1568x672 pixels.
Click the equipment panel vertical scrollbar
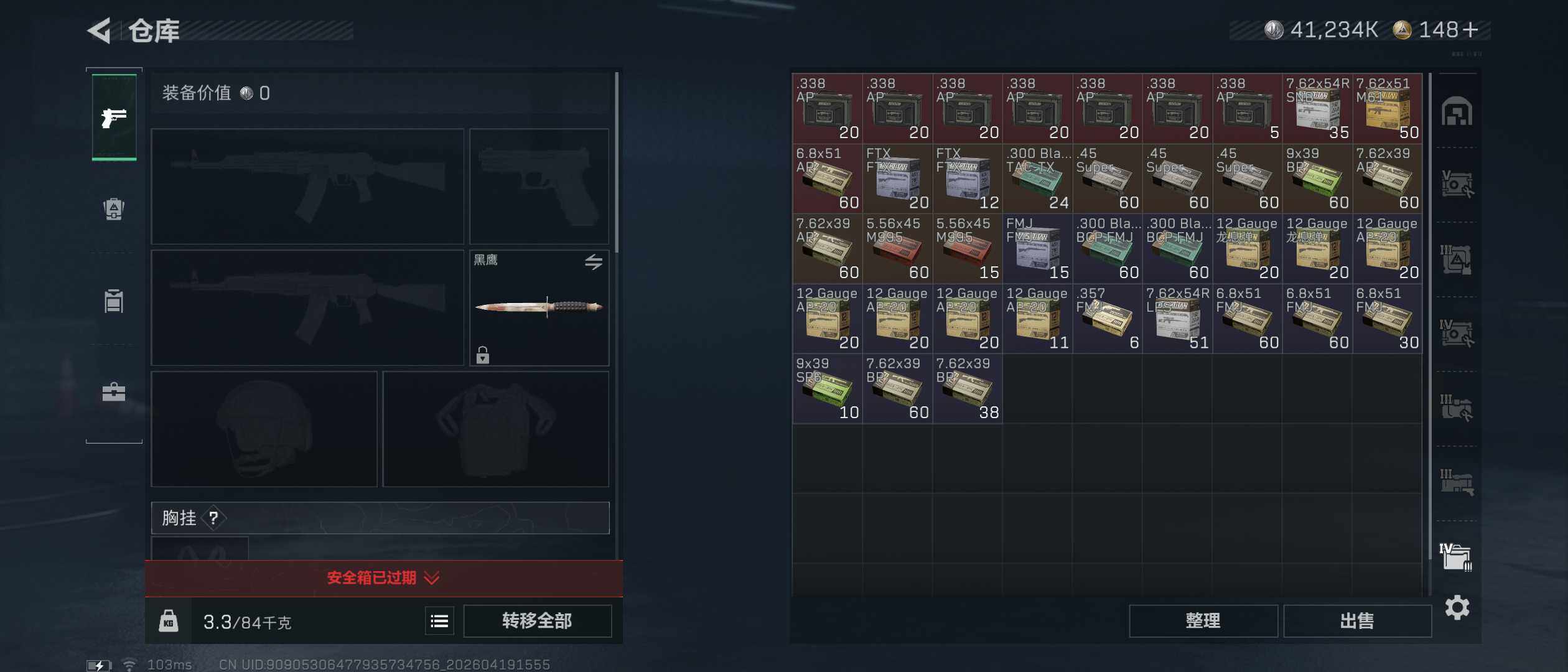tap(617, 163)
